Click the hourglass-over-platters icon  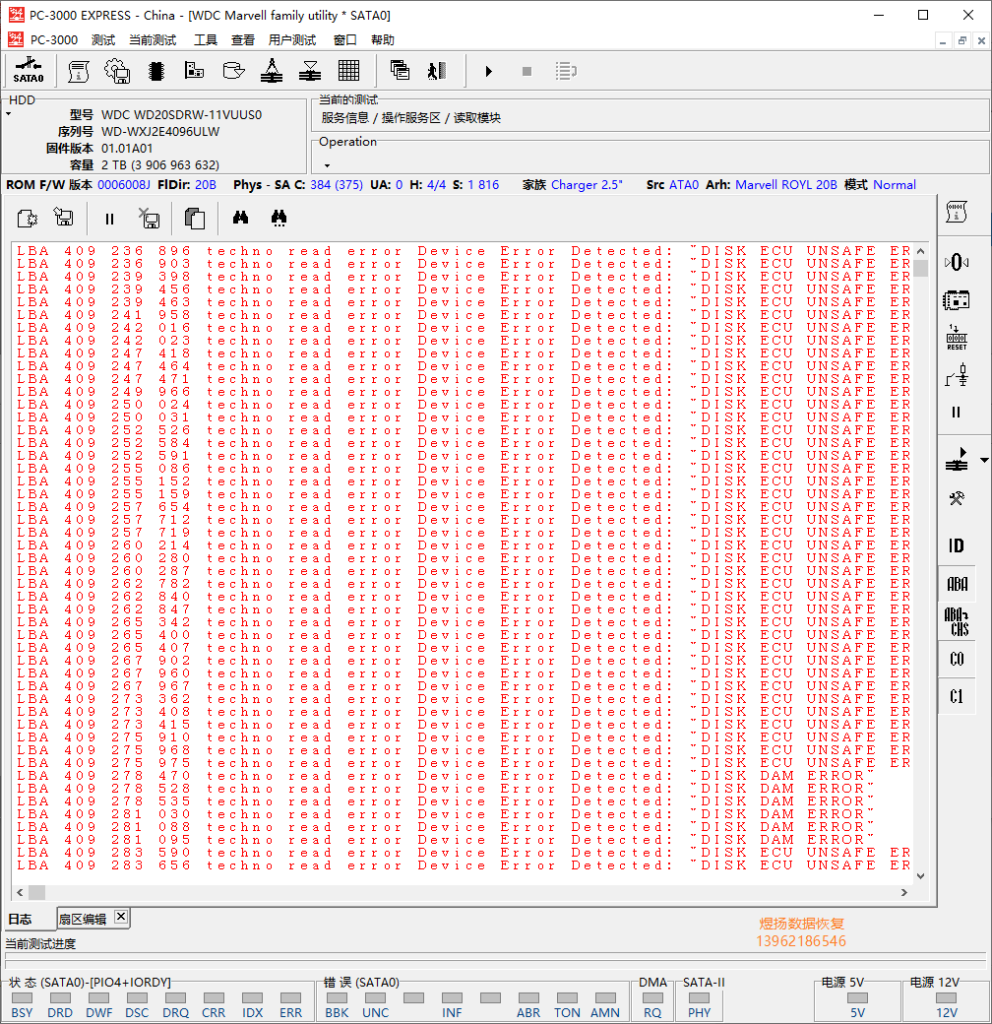[x=310, y=71]
